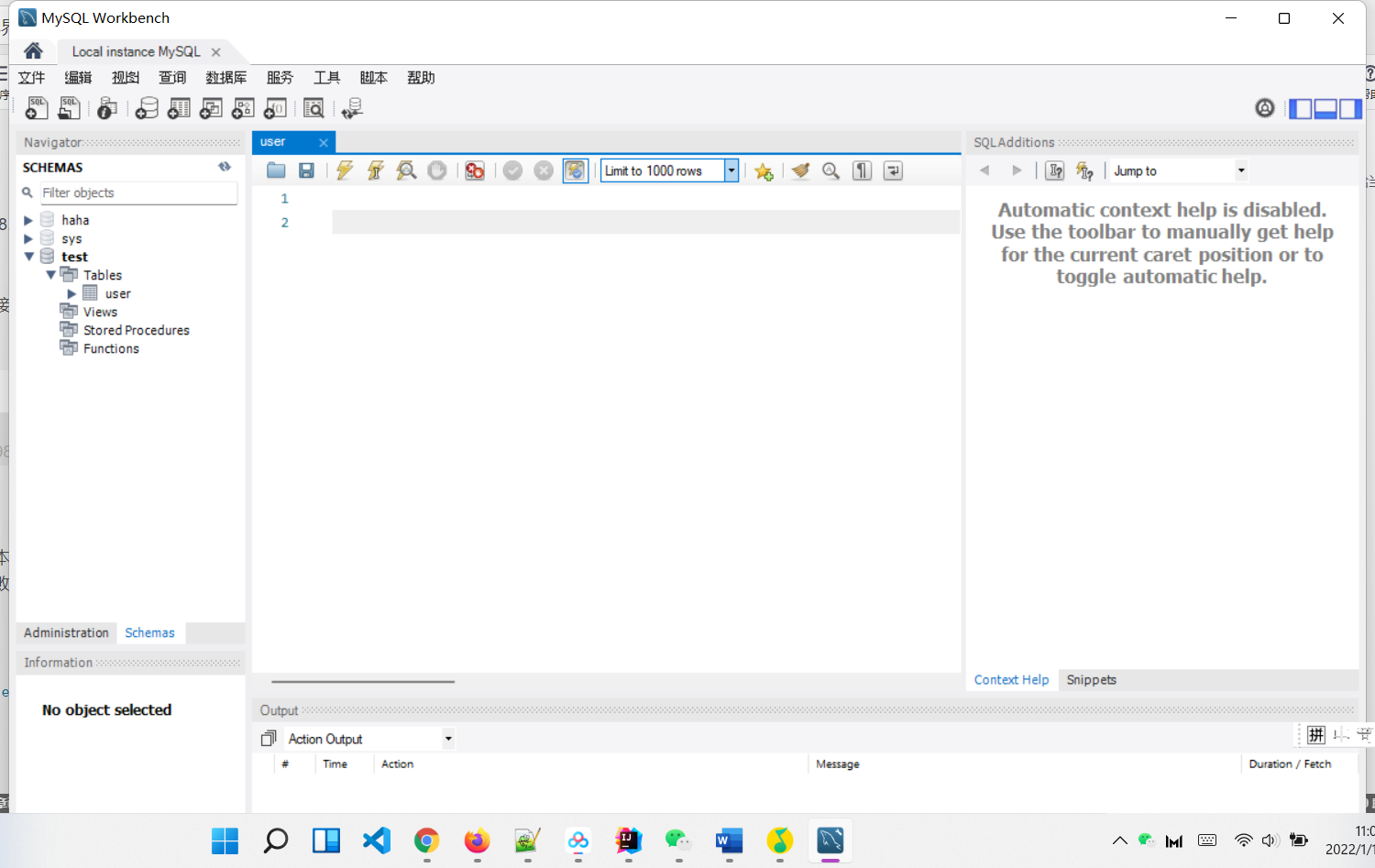Toggle sidebar panel visibility
The height and width of the screenshot is (868, 1375).
point(1301,109)
